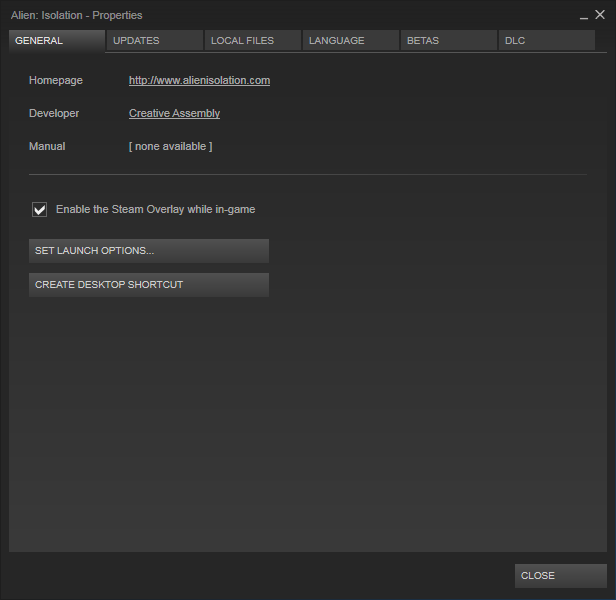Screen dimensions: 616x600
Task: Minimize the Properties window
Action: click(584, 16)
